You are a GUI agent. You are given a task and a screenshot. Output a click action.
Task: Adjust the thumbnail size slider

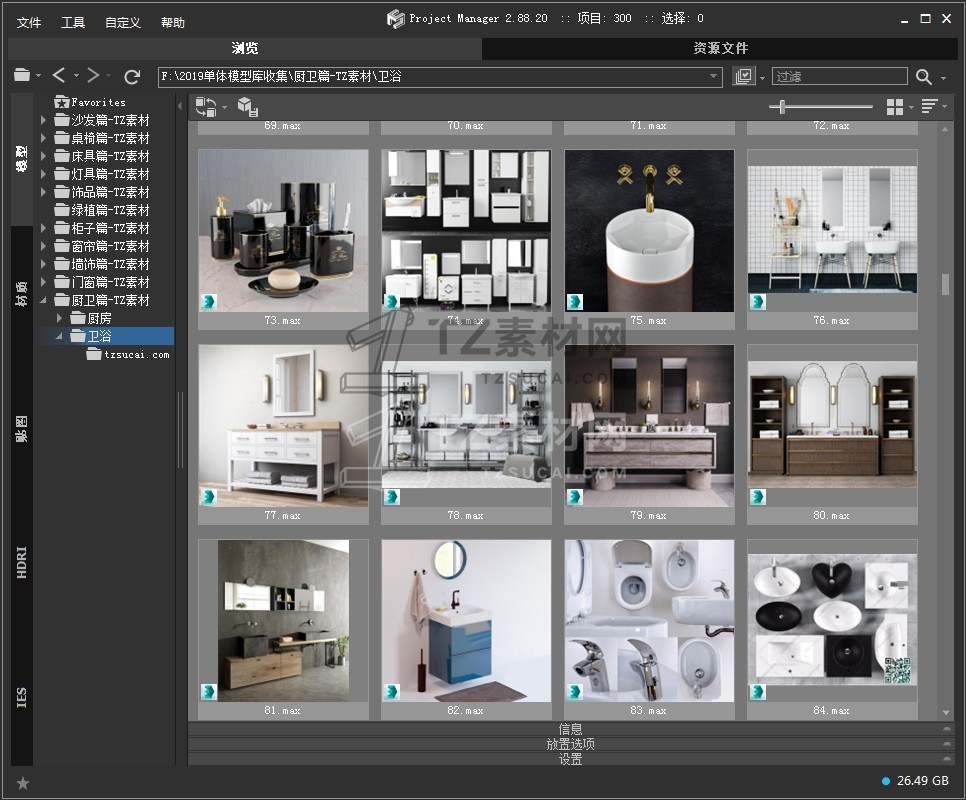point(782,107)
